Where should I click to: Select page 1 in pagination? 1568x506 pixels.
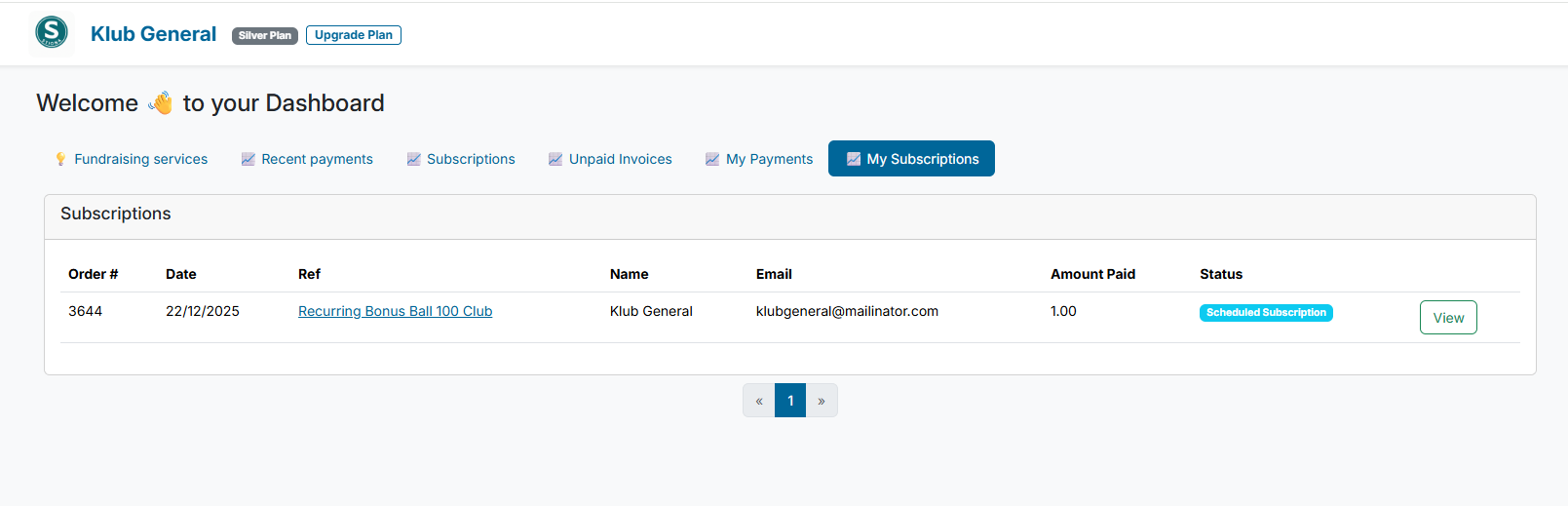[x=790, y=401]
